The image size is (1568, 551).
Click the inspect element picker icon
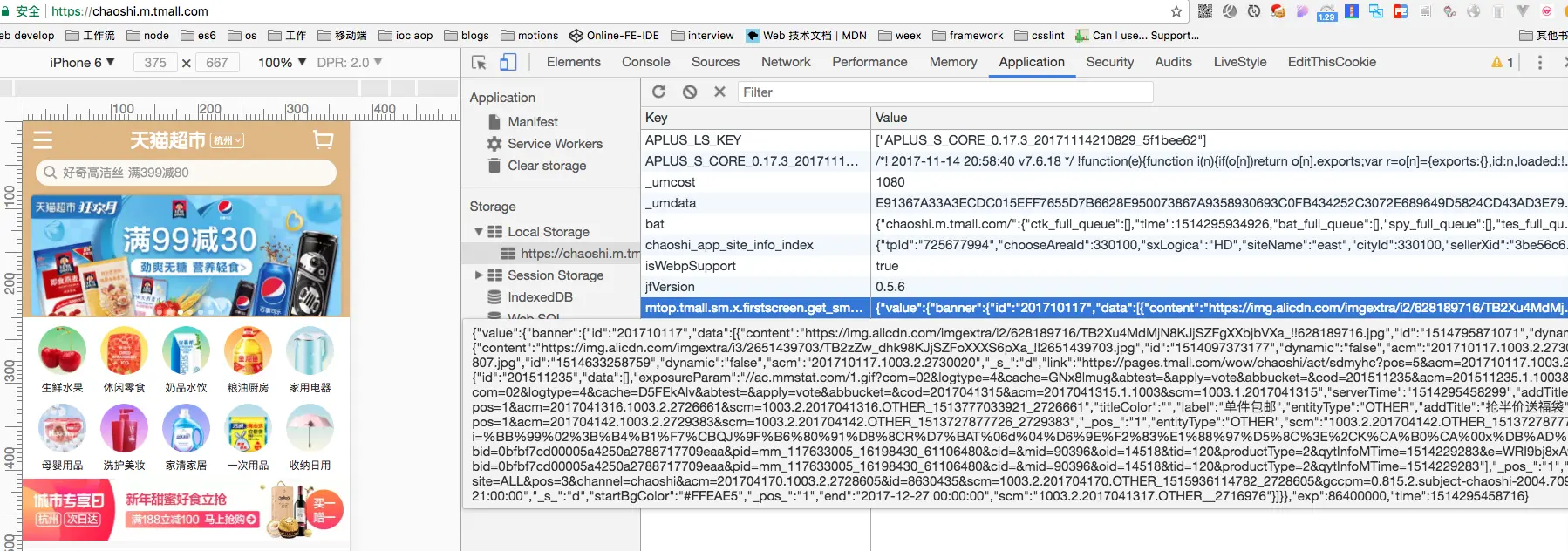(479, 62)
